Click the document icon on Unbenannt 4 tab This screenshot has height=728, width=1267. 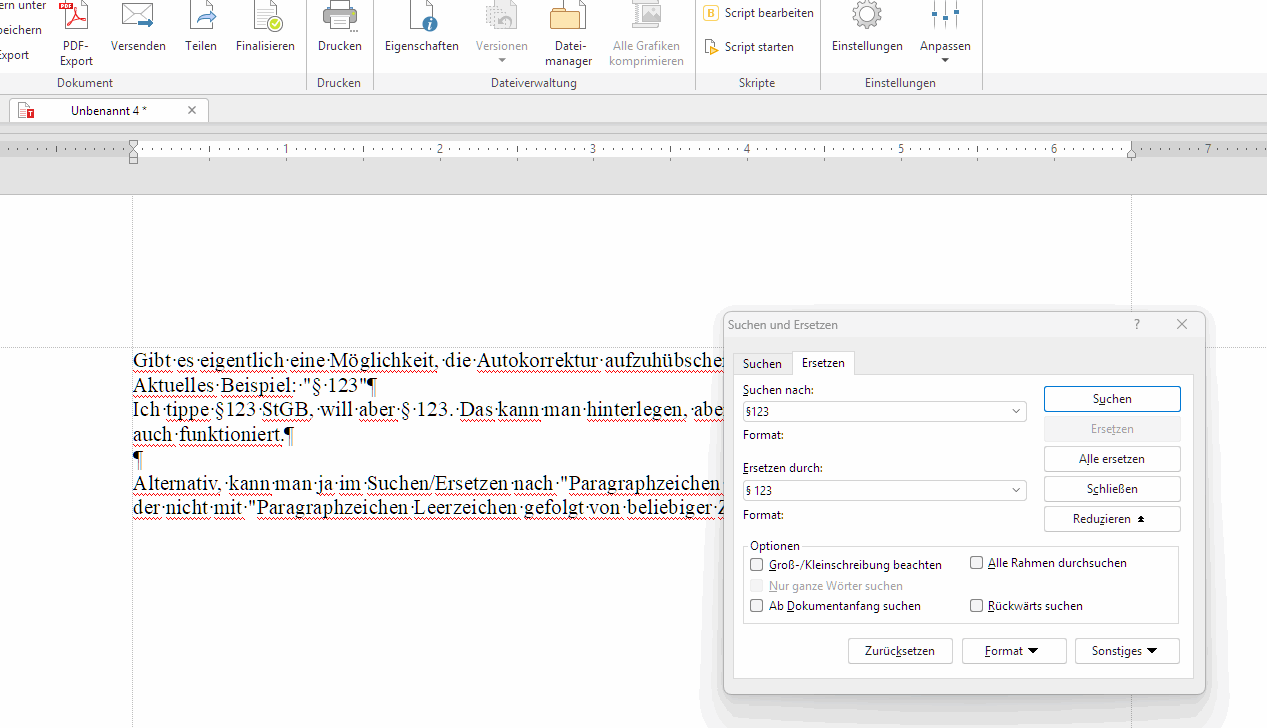coord(26,110)
